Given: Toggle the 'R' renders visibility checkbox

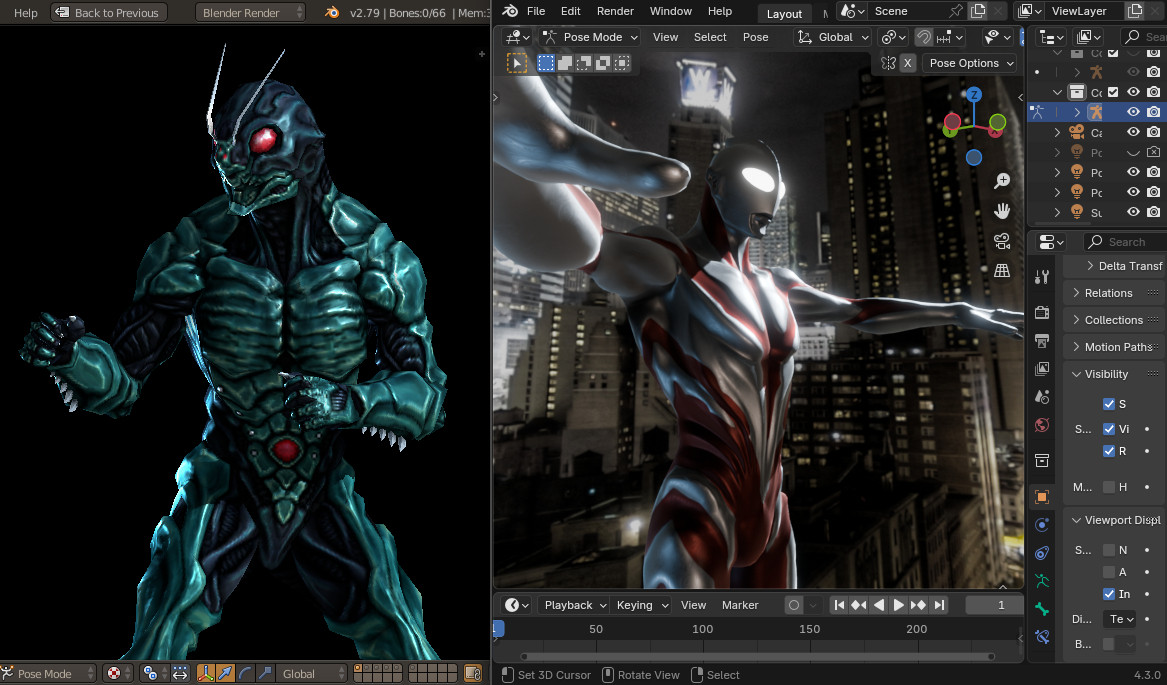Looking at the screenshot, I should (1109, 450).
